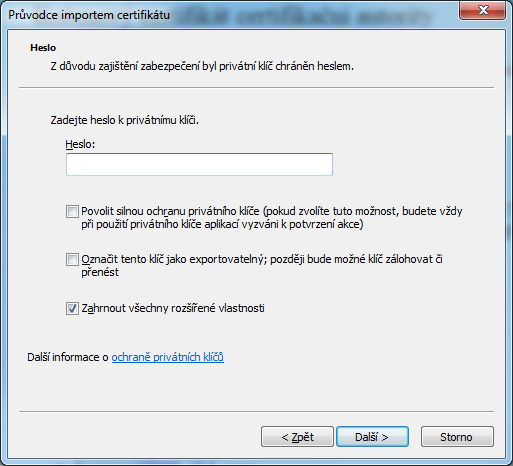Continue with the 'Další >' button

pyautogui.click(x=372, y=437)
